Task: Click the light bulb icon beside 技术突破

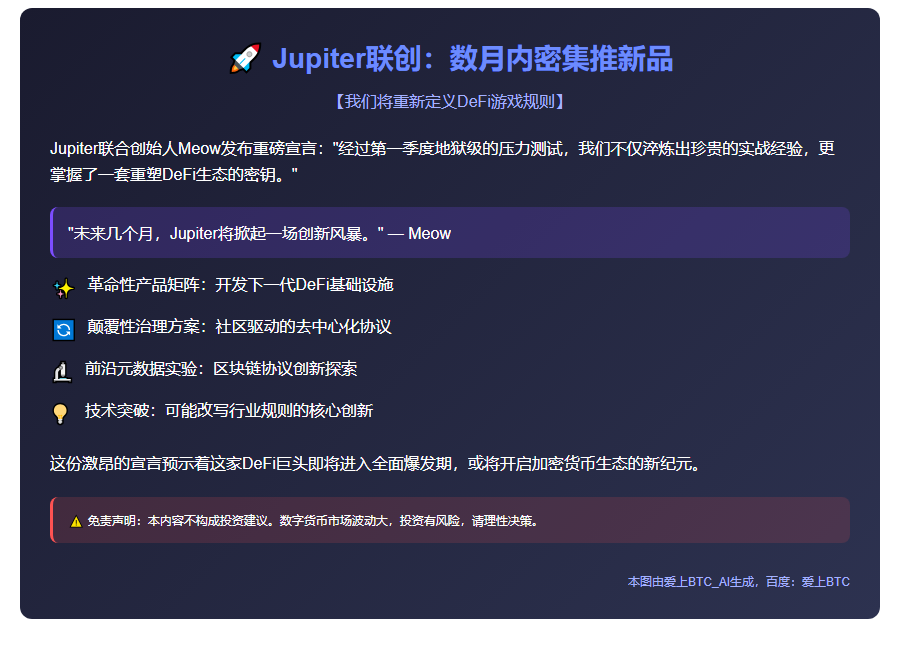Action: tap(60, 413)
